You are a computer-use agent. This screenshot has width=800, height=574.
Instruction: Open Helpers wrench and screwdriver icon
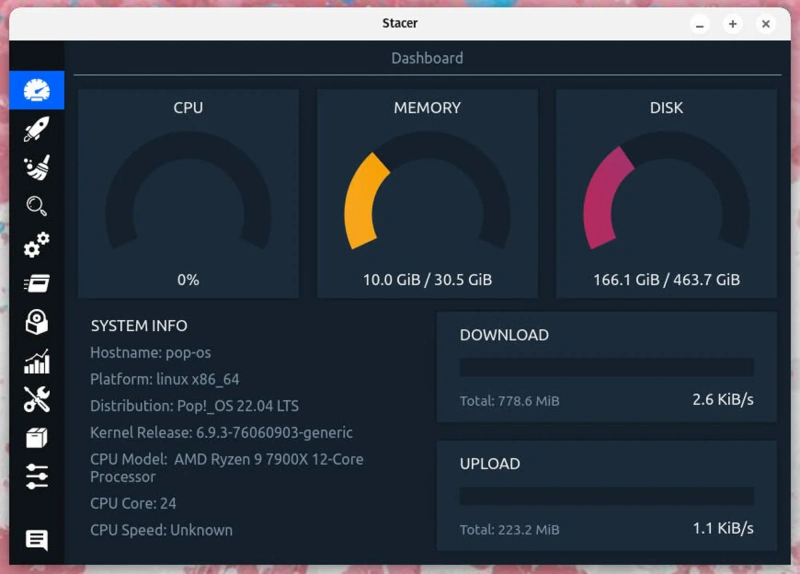[37, 400]
